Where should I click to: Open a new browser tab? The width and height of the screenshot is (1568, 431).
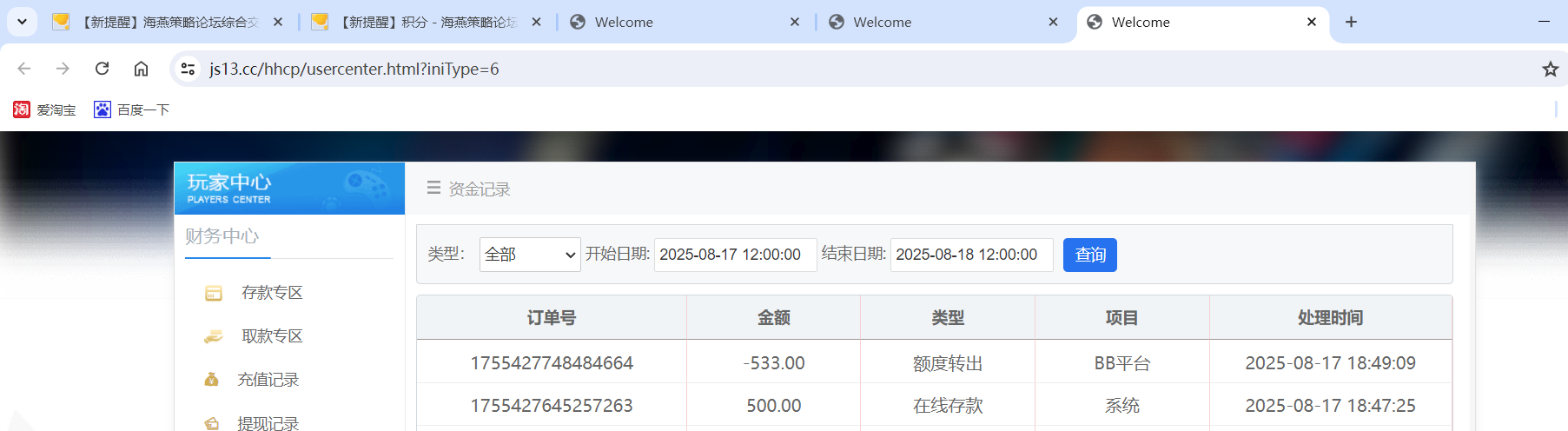[1351, 22]
